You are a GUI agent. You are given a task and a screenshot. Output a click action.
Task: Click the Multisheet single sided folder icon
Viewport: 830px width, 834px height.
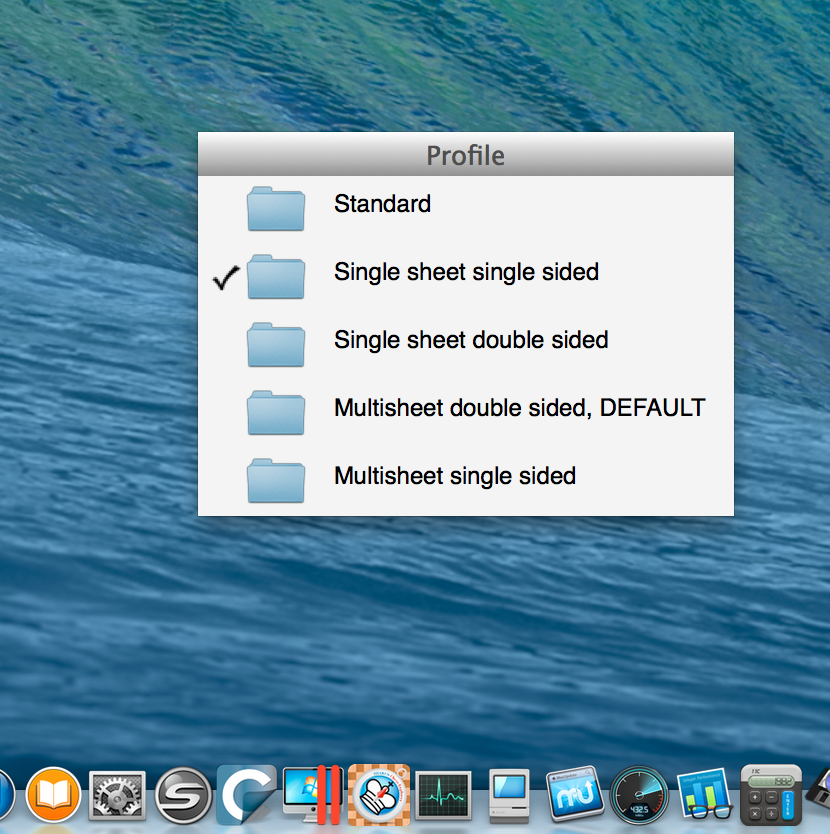(276, 481)
